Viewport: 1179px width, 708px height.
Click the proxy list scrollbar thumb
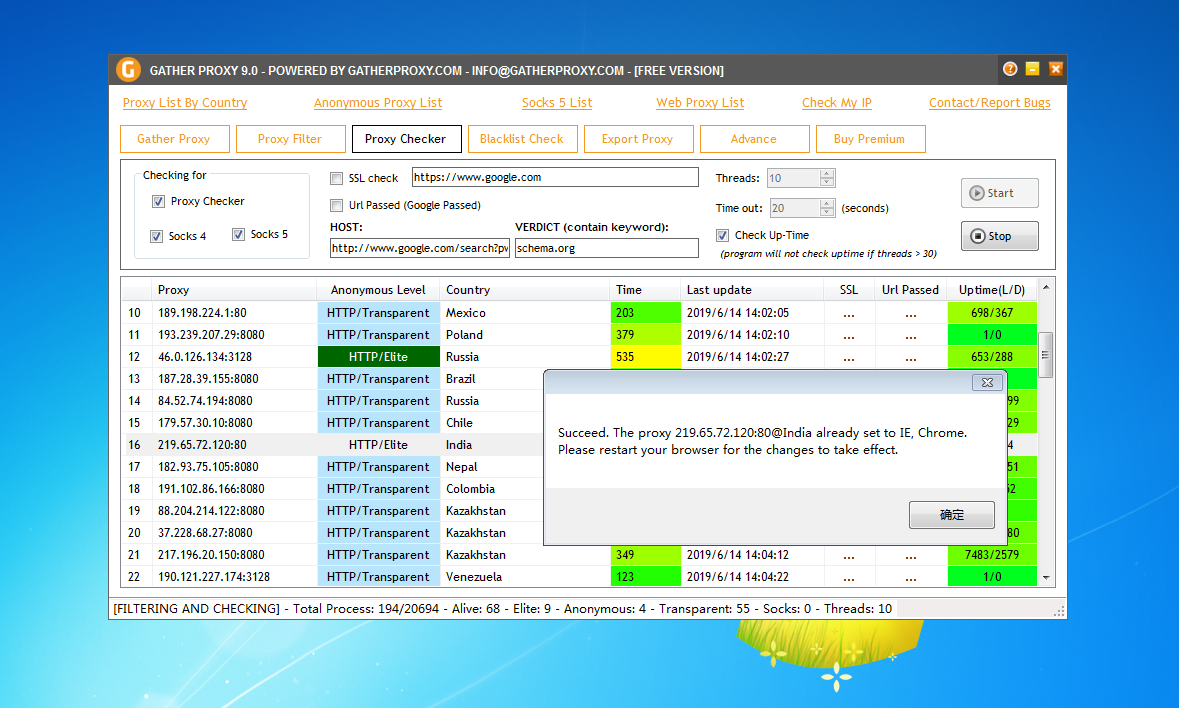pos(1045,355)
